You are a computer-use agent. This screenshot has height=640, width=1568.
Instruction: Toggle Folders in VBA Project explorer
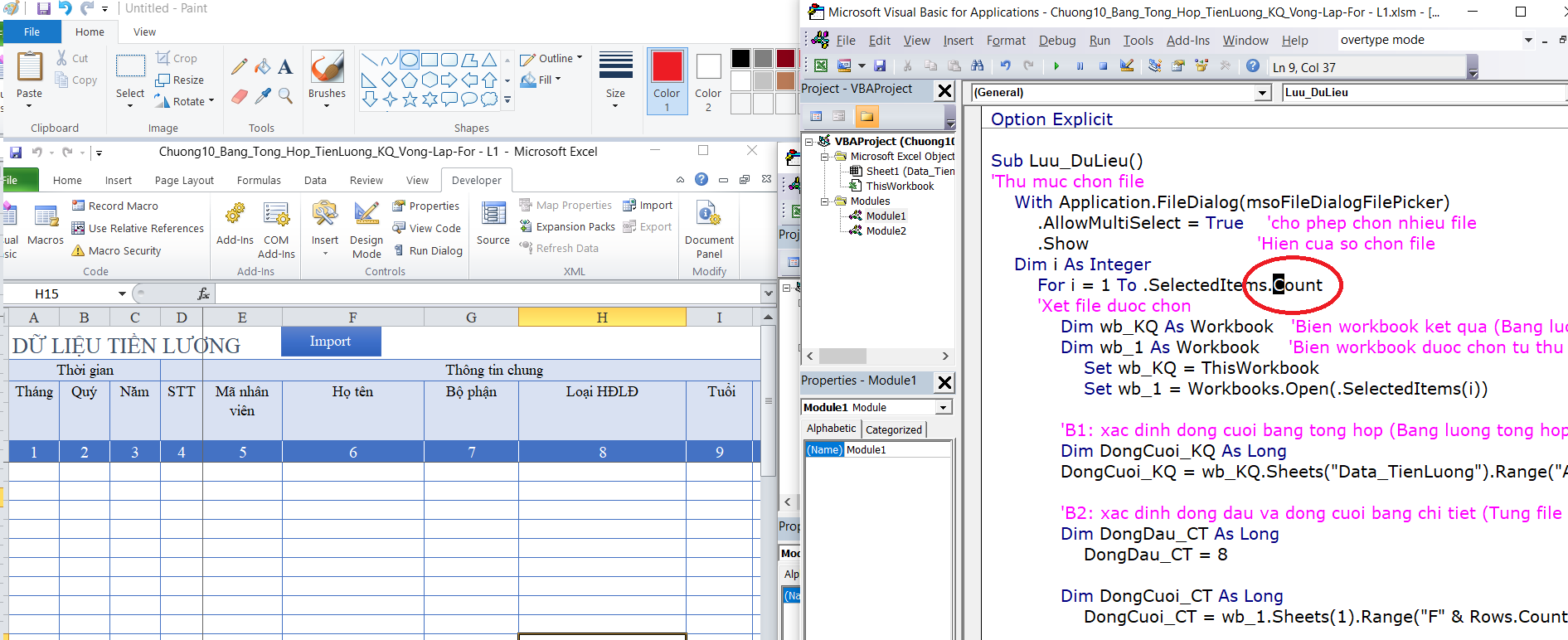[867, 116]
